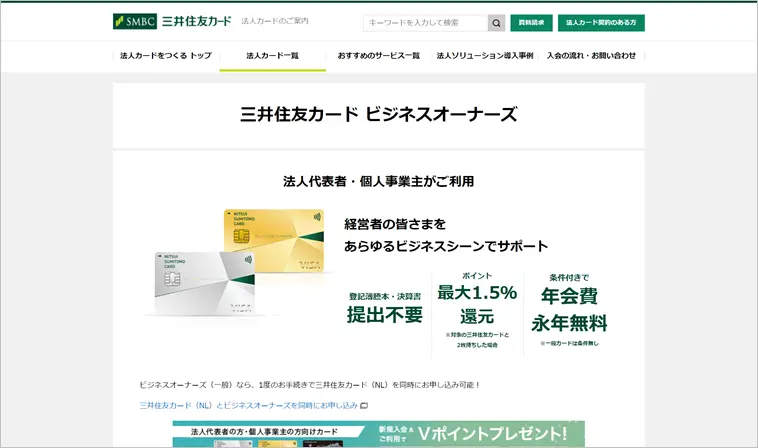758x448 pixels.
Task: Click the 資料請求 green button
Action: pyautogui.click(x=531, y=23)
